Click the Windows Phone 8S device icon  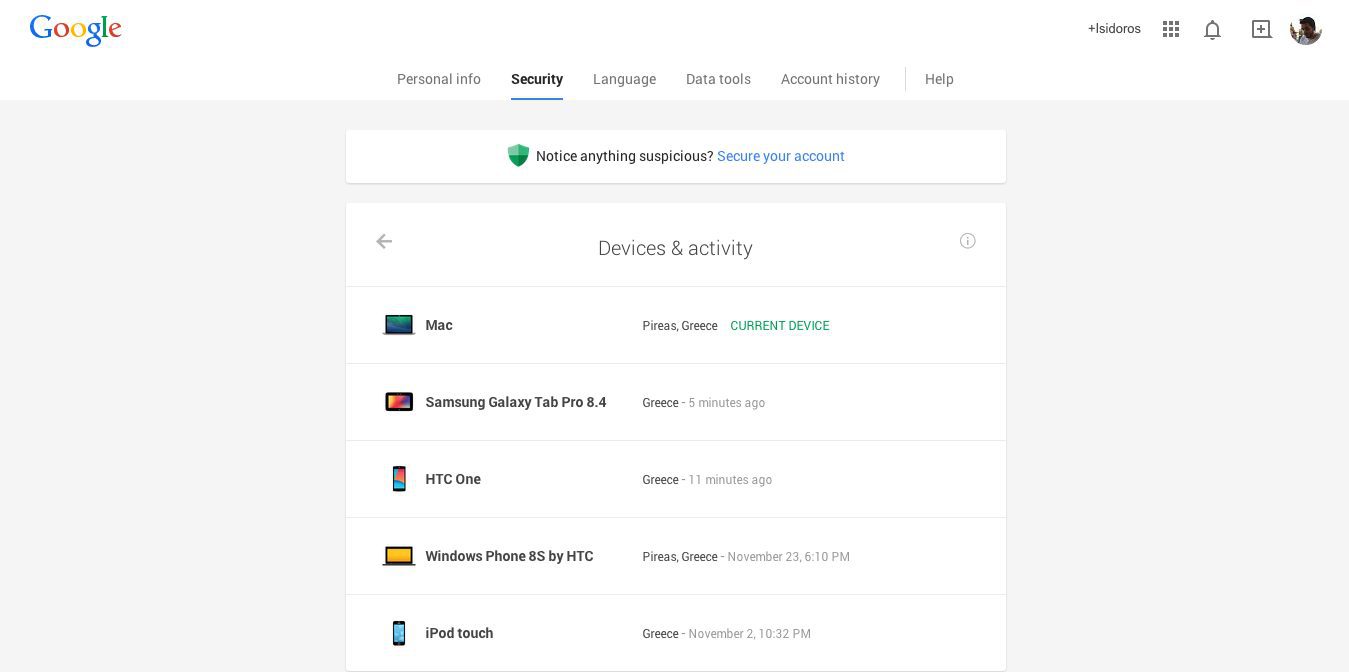click(x=399, y=555)
